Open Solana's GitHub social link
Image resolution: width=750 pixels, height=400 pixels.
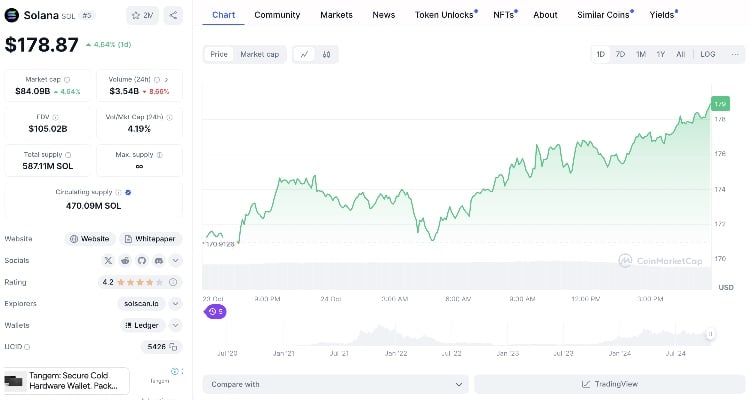pyautogui.click(x=142, y=260)
